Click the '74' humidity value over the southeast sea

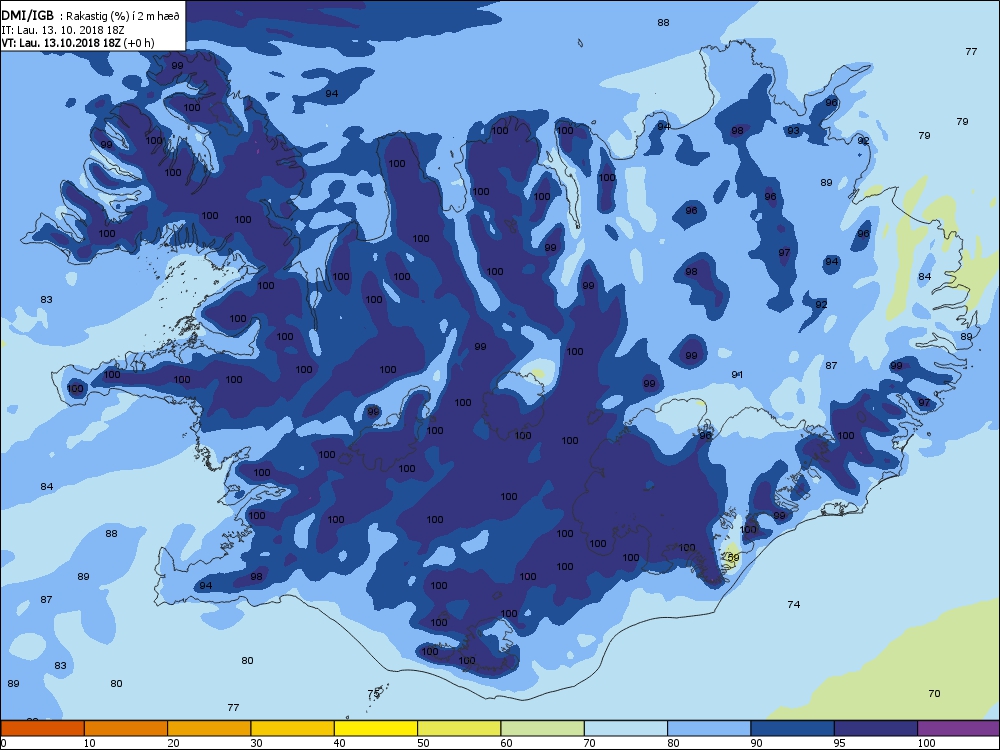tap(793, 605)
